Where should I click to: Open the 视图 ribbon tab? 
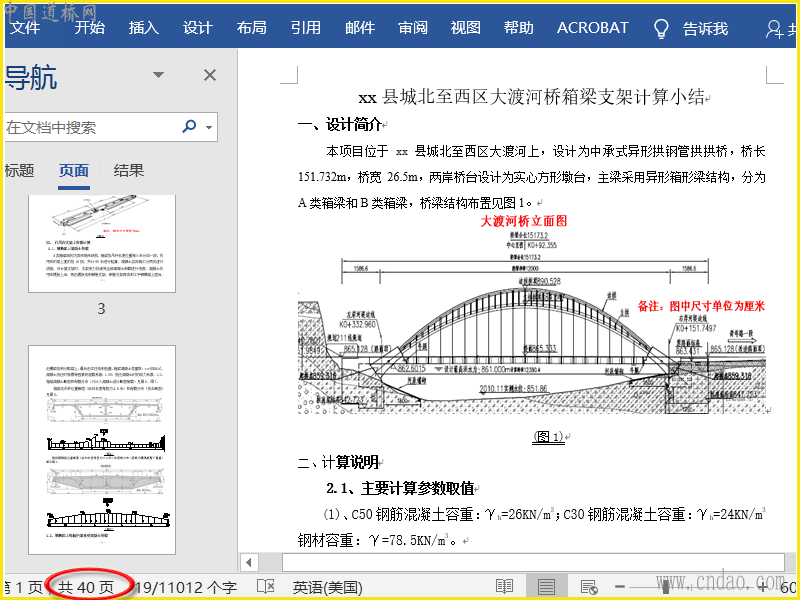click(466, 28)
